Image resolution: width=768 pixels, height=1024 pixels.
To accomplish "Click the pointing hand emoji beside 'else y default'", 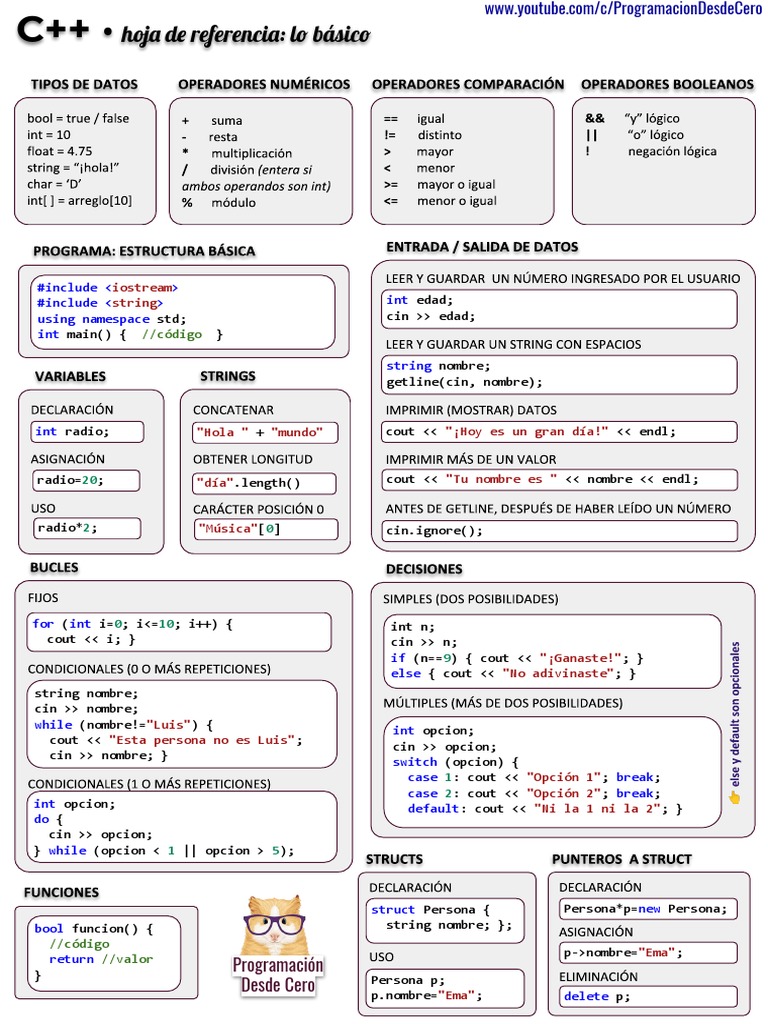I will [735, 797].
